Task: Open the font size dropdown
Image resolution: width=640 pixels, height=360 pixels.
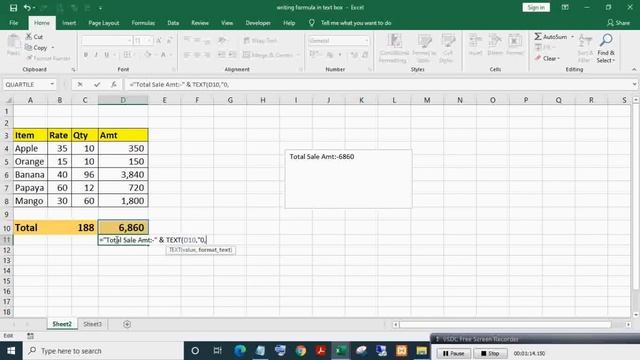Action: tap(149, 41)
